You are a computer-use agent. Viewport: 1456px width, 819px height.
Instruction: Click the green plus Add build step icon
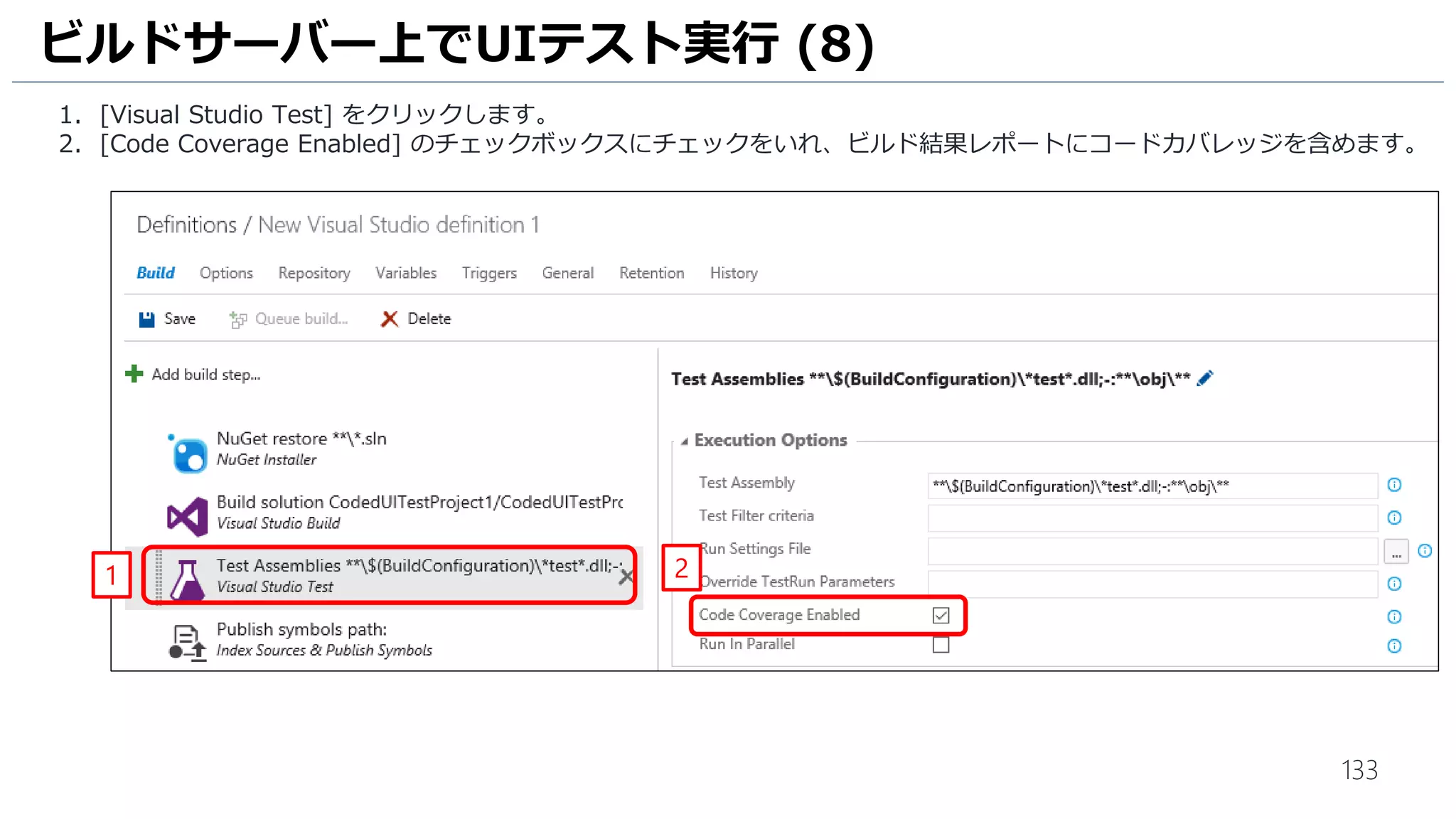click(x=134, y=374)
